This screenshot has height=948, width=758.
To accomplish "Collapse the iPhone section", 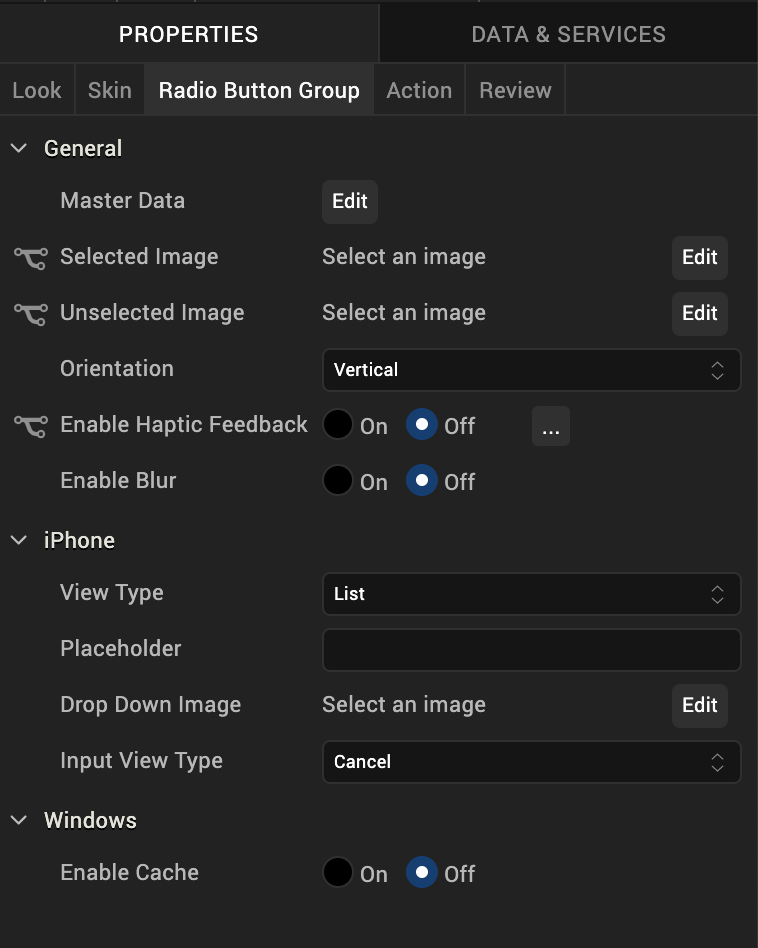I will (x=19, y=541).
